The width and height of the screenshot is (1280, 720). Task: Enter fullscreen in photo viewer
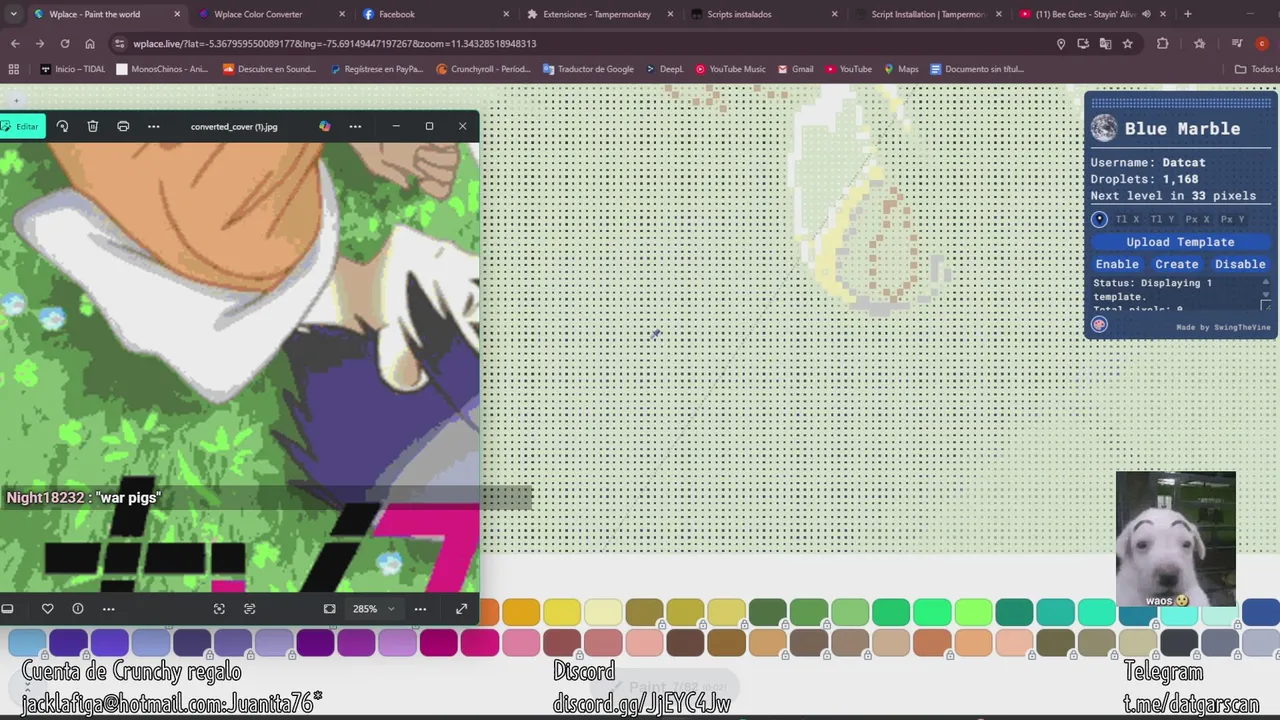coord(461,608)
